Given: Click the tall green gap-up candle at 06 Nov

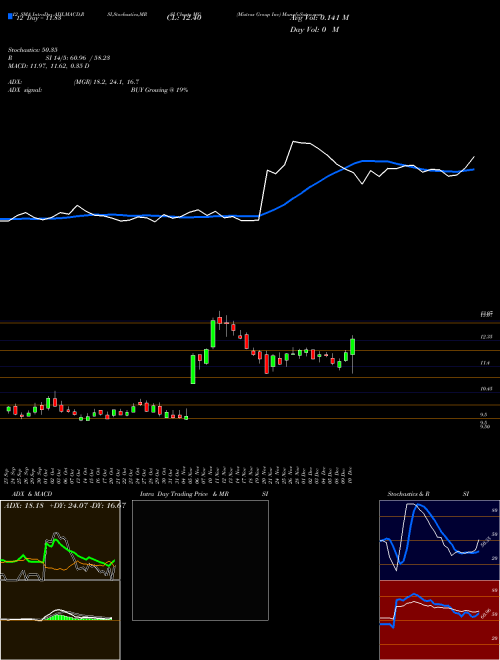Looking at the screenshot, I should coord(193,369).
